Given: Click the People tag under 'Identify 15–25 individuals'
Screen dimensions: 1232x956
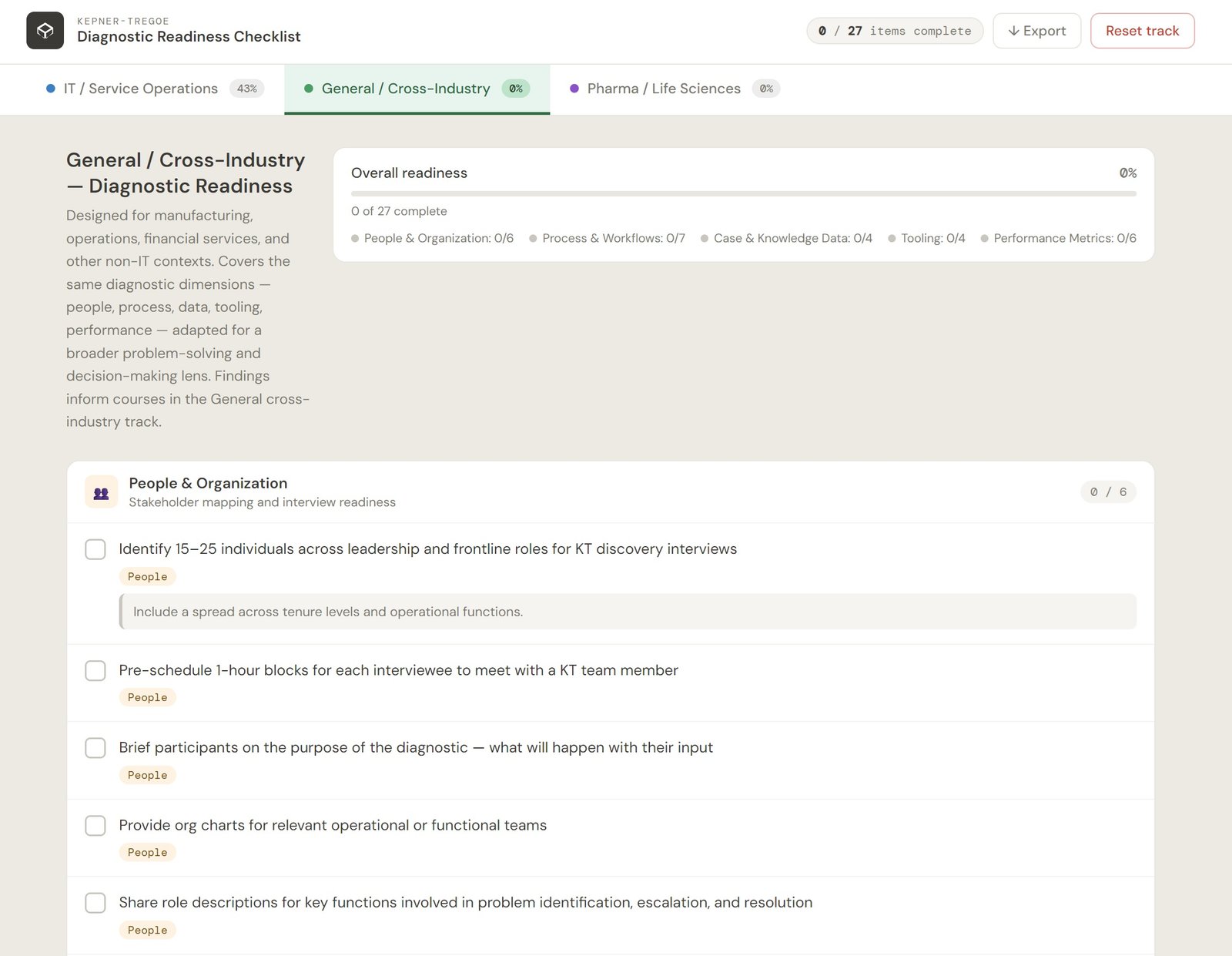Looking at the screenshot, I should (148, 577).
